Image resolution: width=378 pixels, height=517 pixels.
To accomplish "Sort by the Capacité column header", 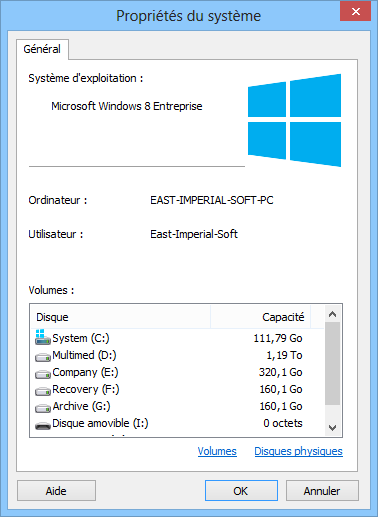I will 261,317.
